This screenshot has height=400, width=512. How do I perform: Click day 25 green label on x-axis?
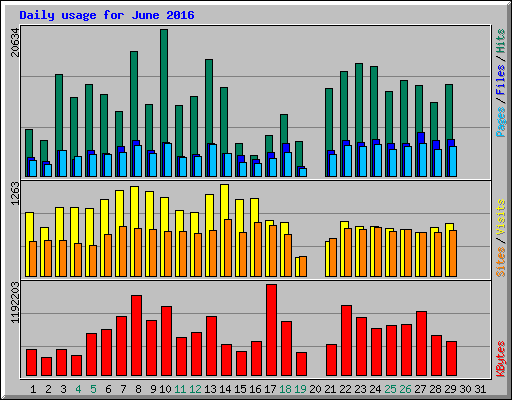(390, 389)
